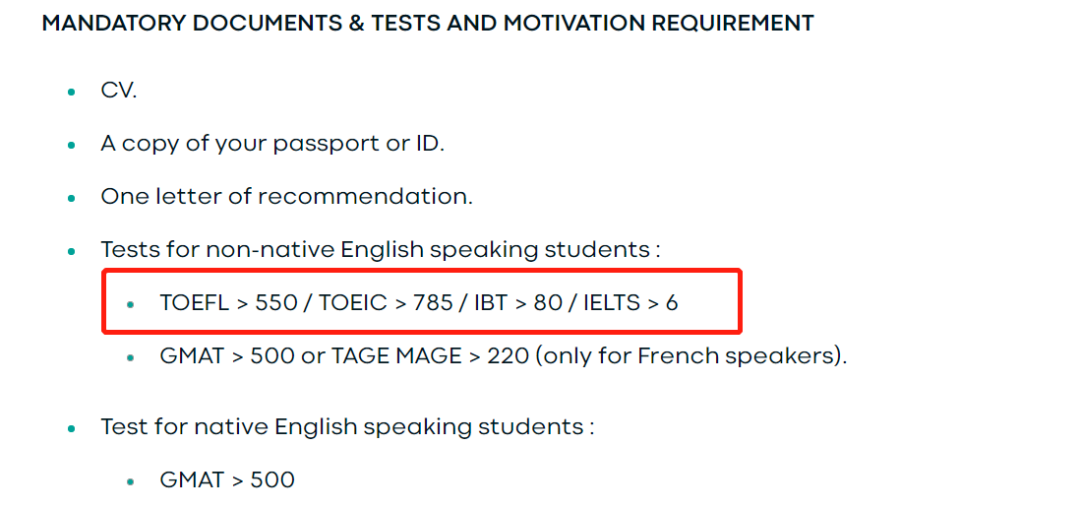Click 'GMAT > 500 or' in the non-native section
Image resolution: width=1080 pixels, height=509 pixels.
click(242, 356)
